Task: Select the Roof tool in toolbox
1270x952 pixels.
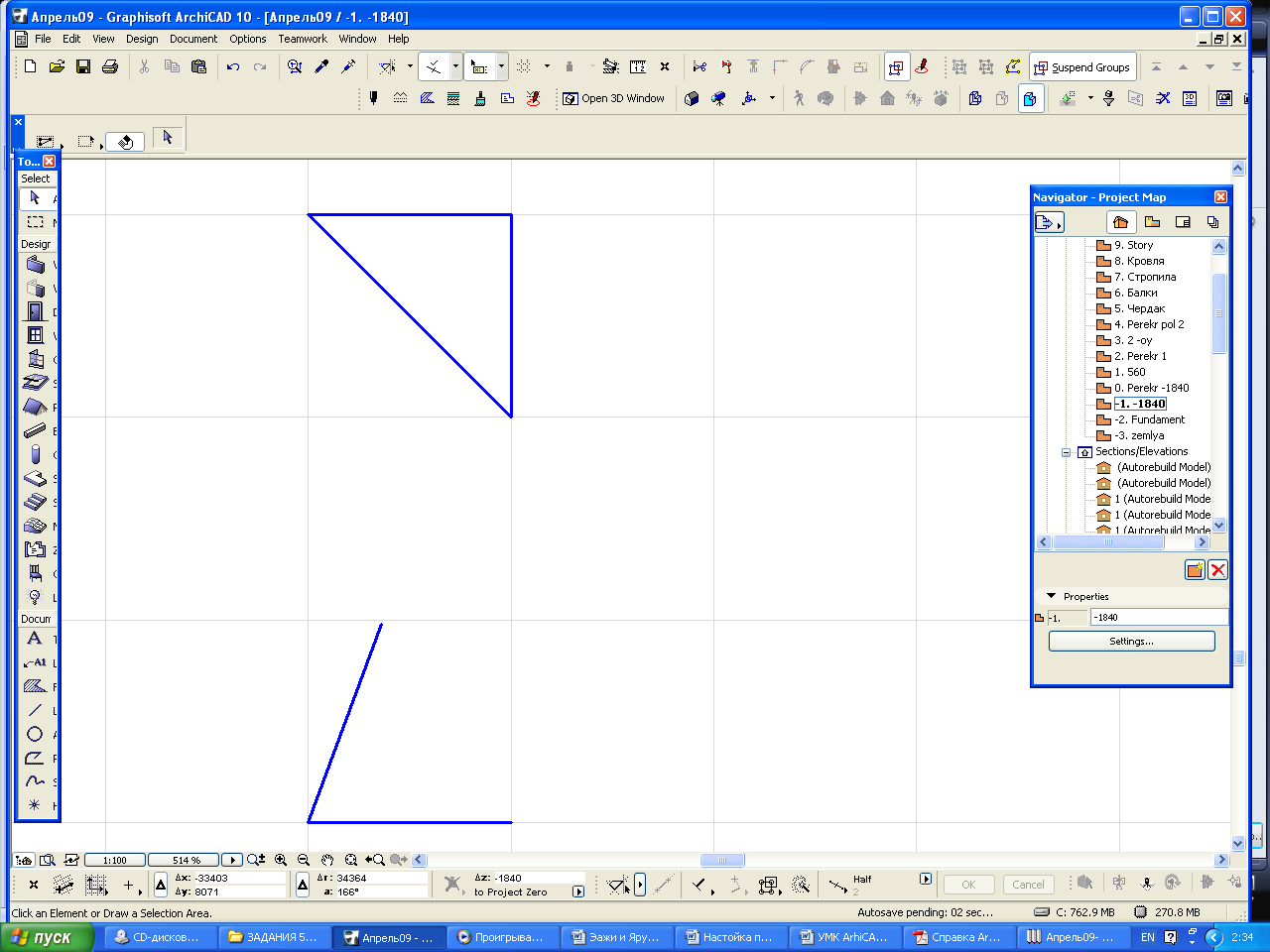Action: 35,407
